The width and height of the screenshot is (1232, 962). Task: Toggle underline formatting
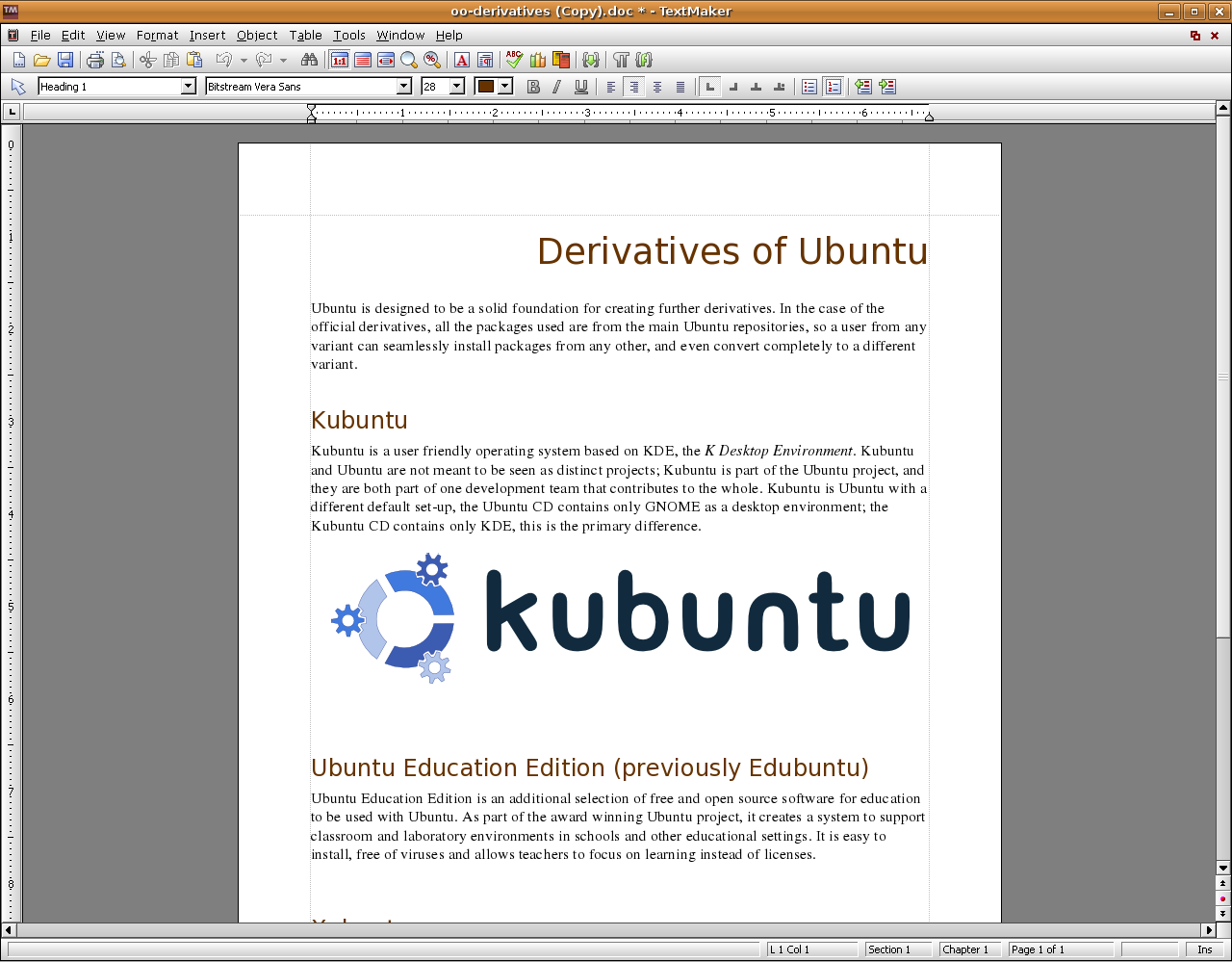pos(580,87)
